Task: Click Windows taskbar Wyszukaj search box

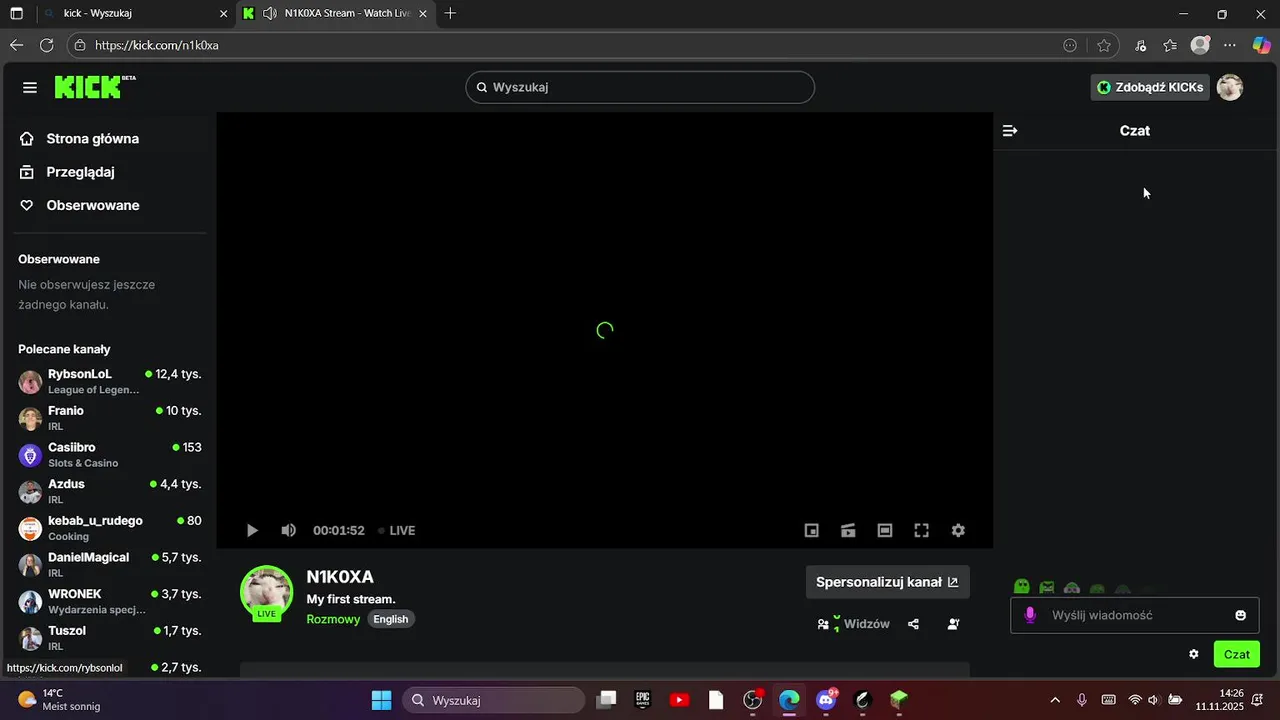Action: pyautogui.click(x=494, y=700)
